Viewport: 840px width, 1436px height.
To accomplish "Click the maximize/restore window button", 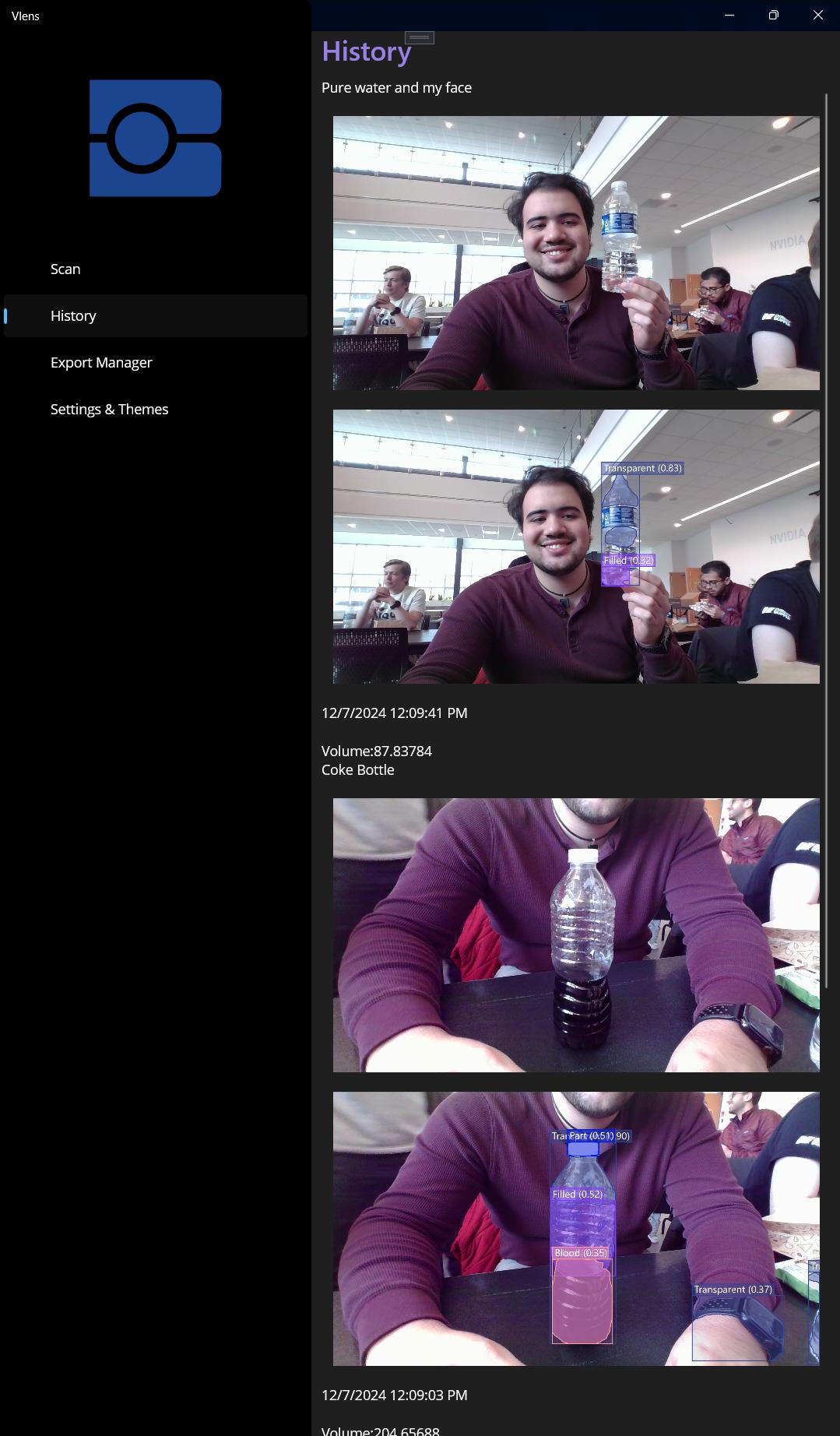I will 773,15.
